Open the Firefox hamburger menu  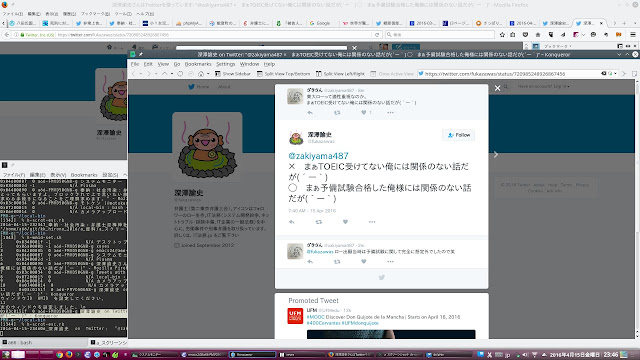click(633, 35)
